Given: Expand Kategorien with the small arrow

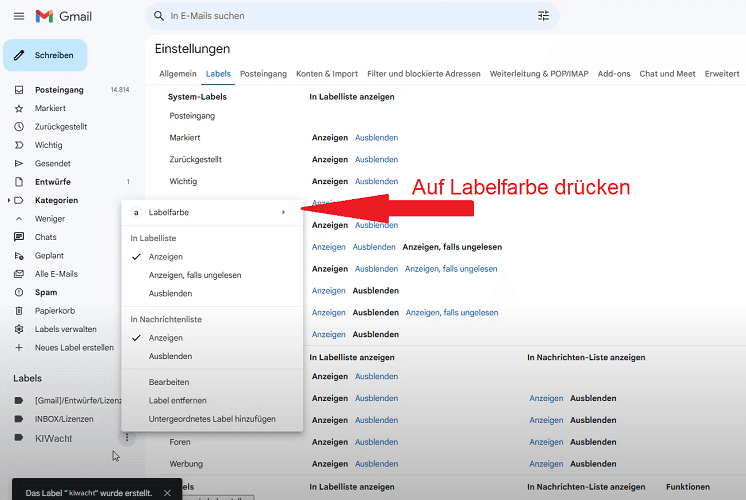Looking at the screenshot, I should pyautogui.click(x=9, y=200).
